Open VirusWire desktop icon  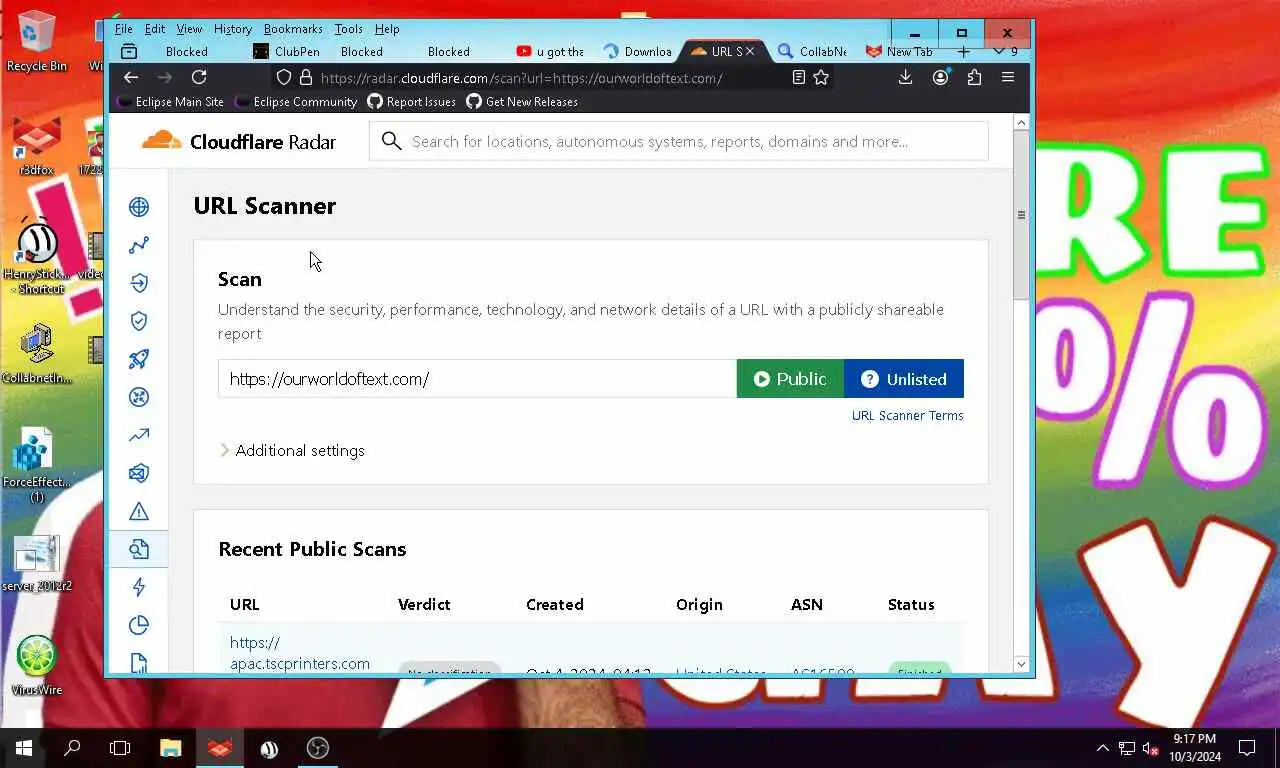(37, 665)
